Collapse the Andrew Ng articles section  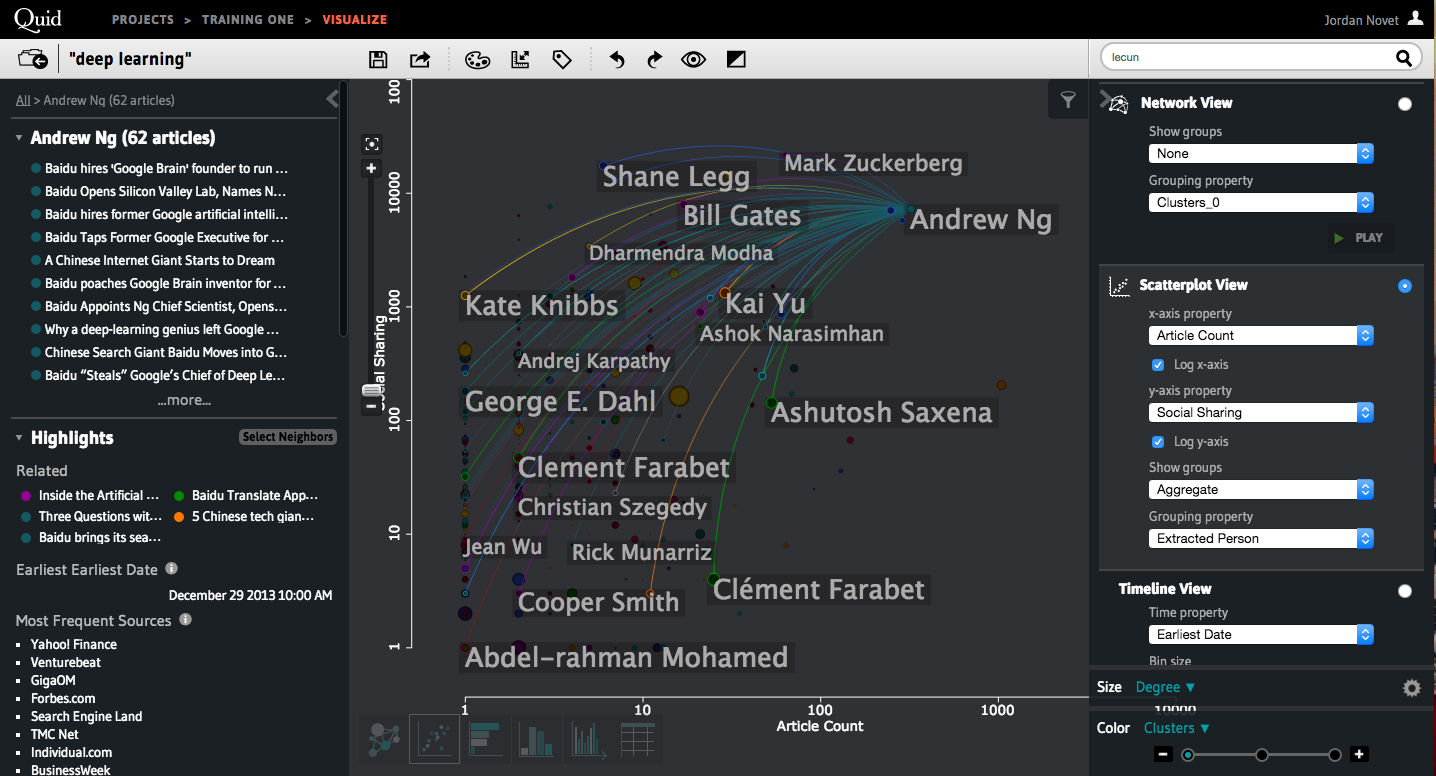coord(19,138)
